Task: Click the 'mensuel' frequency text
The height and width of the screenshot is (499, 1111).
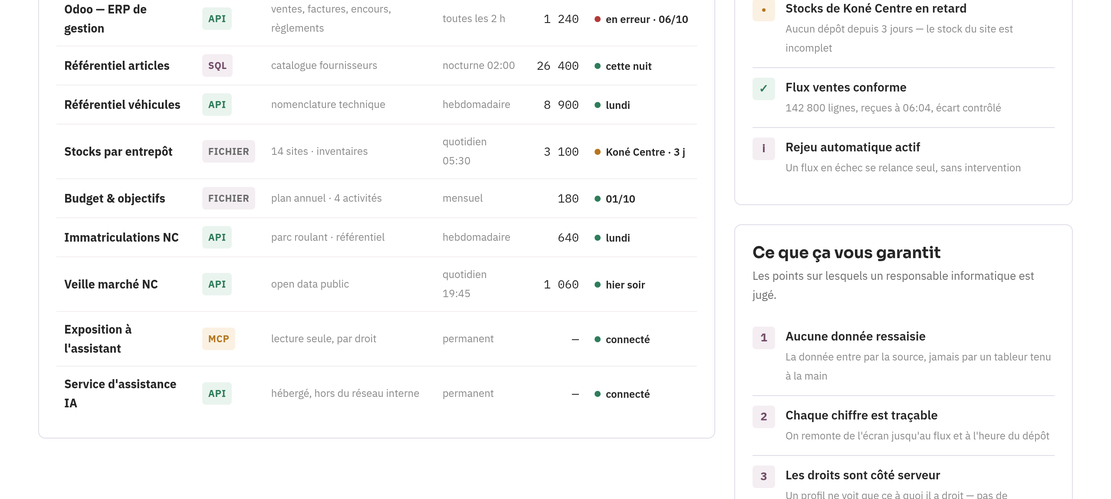Action: click(463, 198)
